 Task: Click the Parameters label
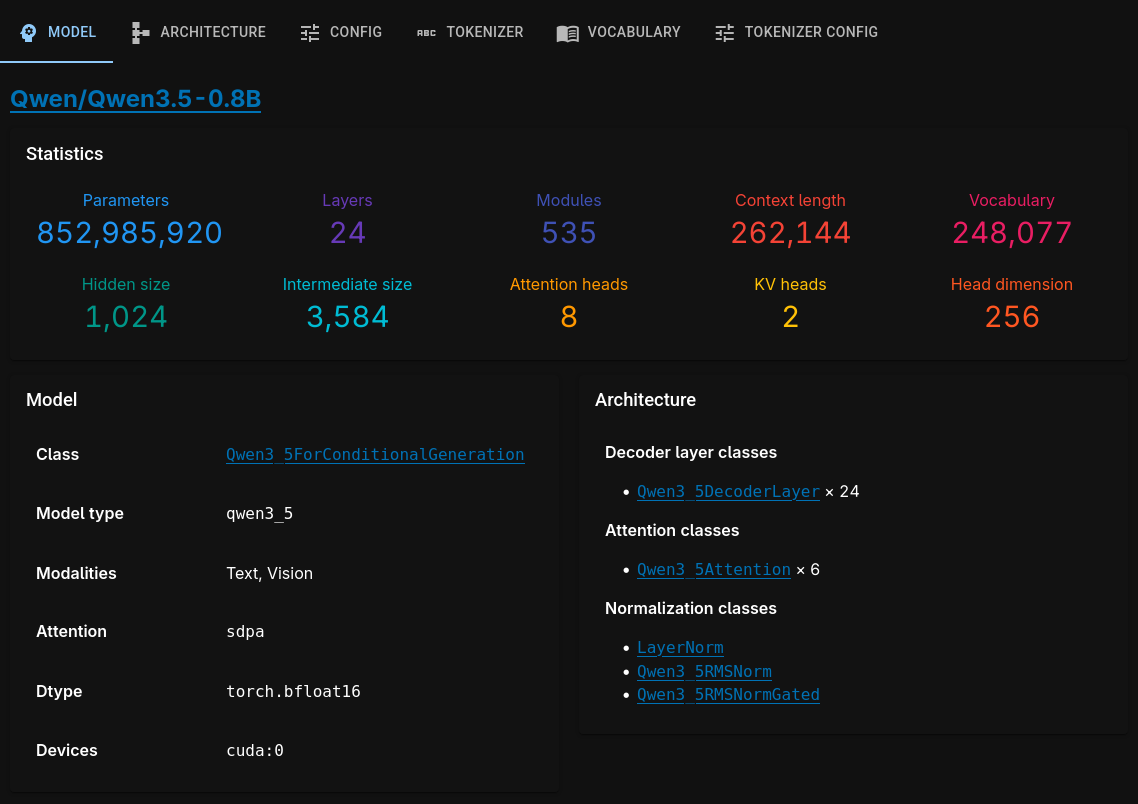coord(126,200)
